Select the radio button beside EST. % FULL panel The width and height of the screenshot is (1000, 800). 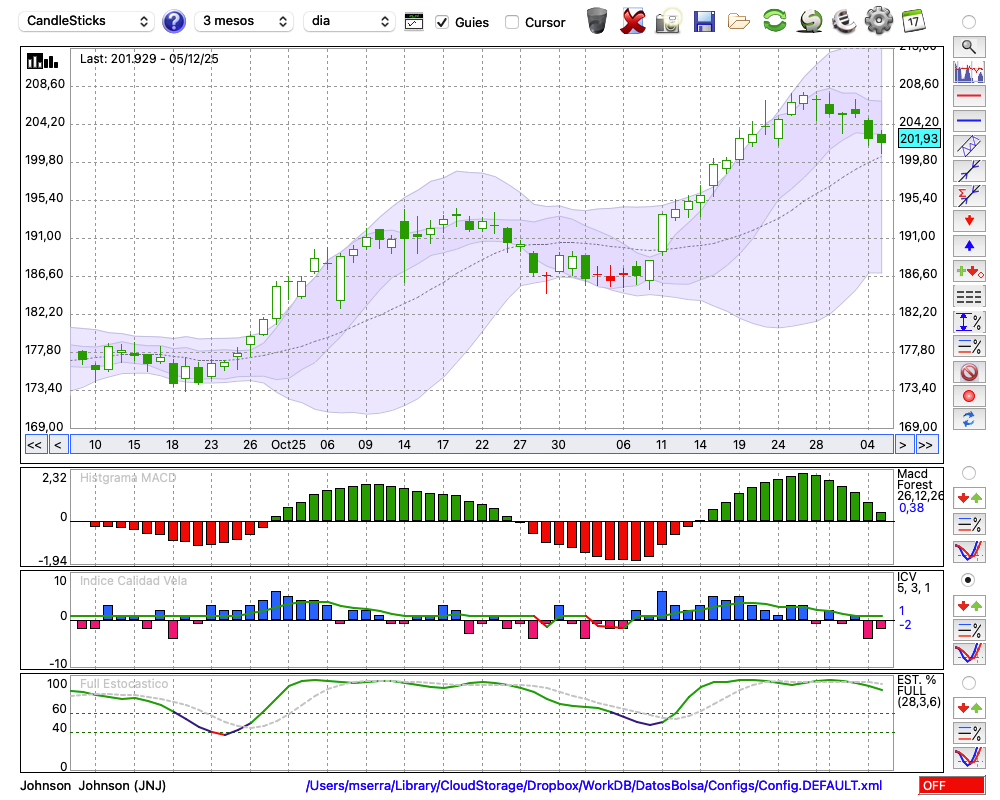(968, 683)
